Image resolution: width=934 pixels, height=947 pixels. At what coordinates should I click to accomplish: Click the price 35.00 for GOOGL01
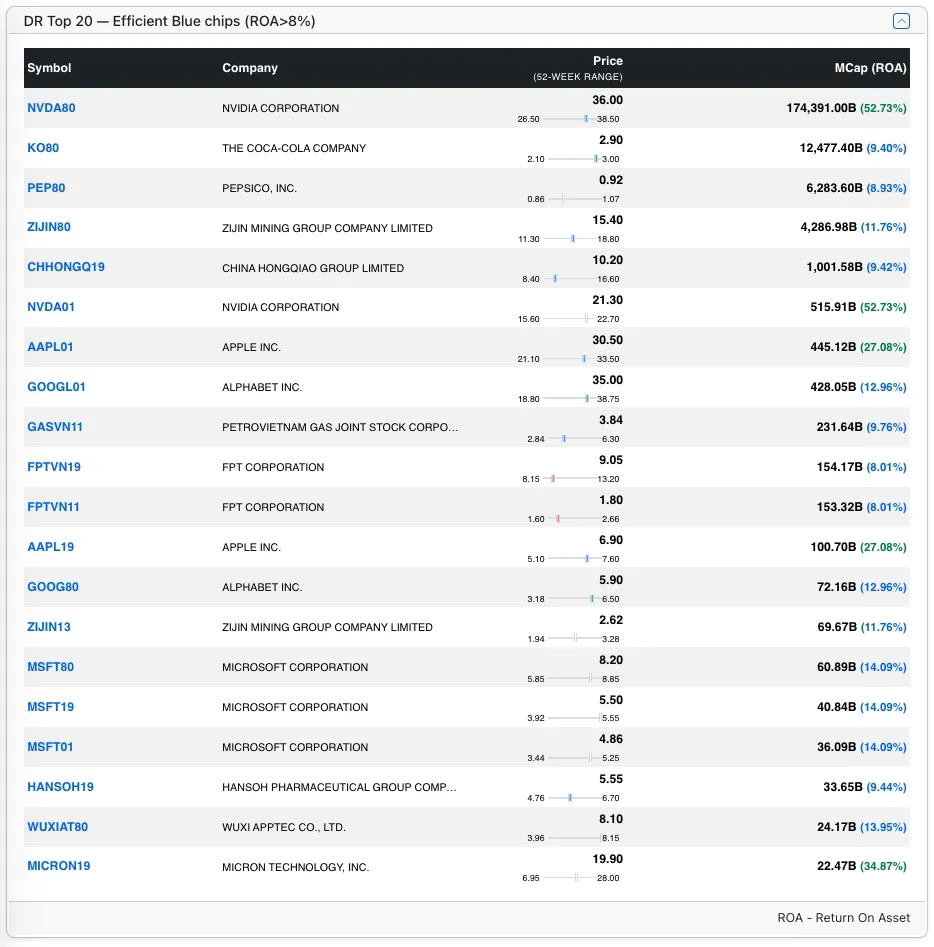607,380
